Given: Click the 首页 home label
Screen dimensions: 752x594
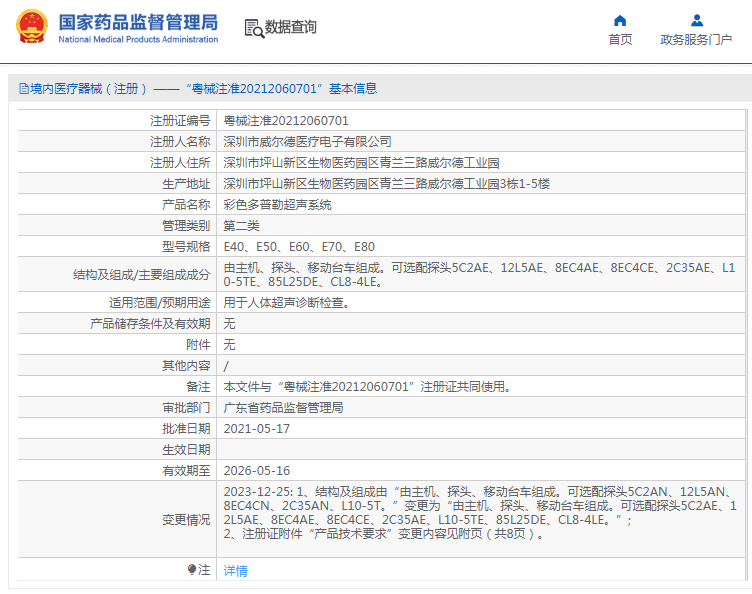Looking at the screenshot, I should [620, 39].
